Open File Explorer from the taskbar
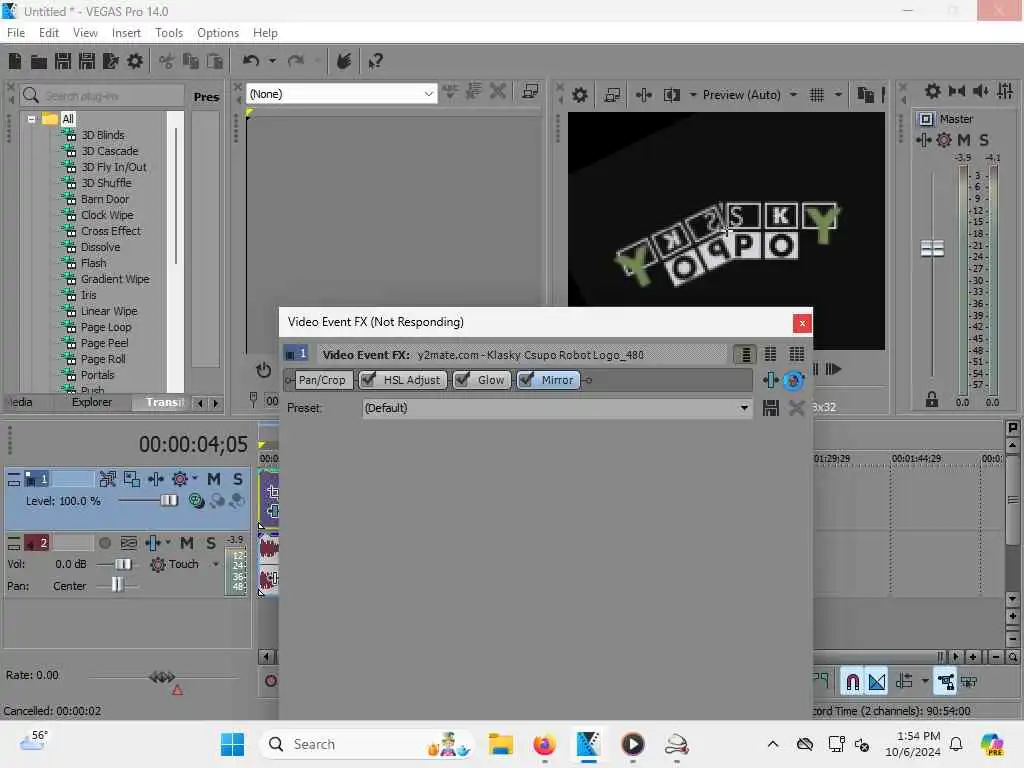Viewport: 1024px width, 768px height. (501, 744)
